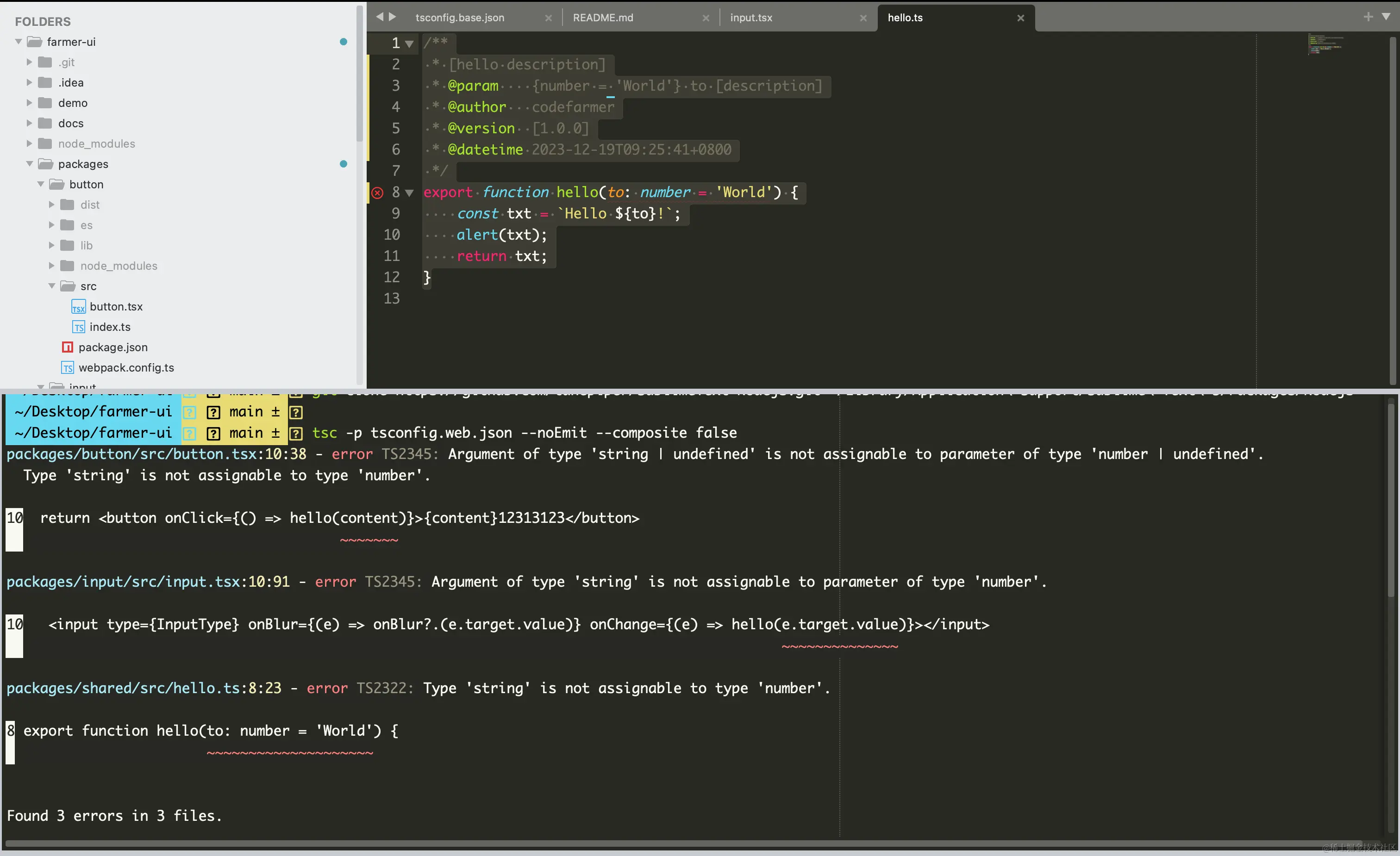Expand the .idea folder arrow
Image resolution: width=1400 pixels, height=856 pixels.
pos(30,82)
